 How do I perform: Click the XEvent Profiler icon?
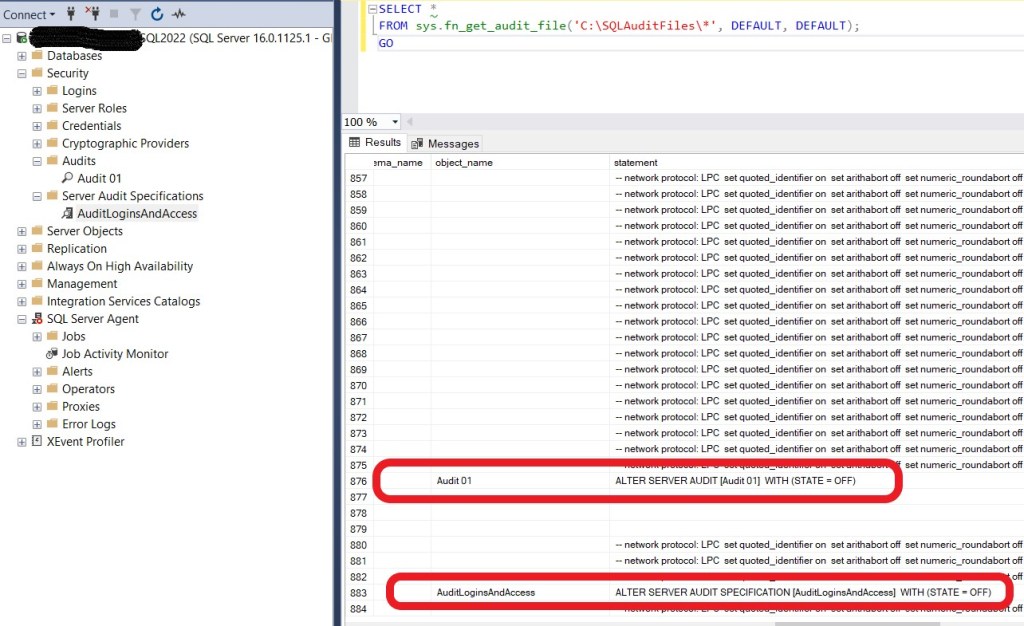[x=38, y=442]
